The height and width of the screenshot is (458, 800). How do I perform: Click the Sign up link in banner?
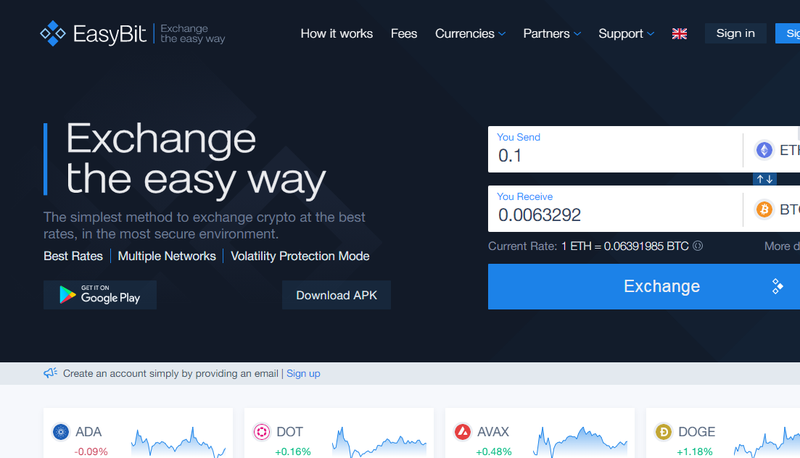pyautogui.click(x=303, y=373)
